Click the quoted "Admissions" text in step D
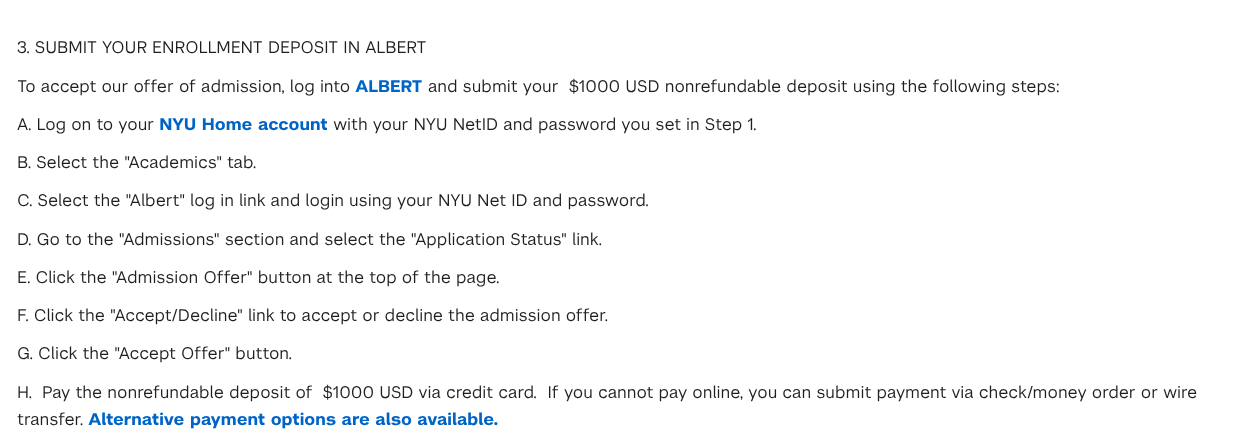The width and height of the screenshot is (1256, 440). (169, 239)
